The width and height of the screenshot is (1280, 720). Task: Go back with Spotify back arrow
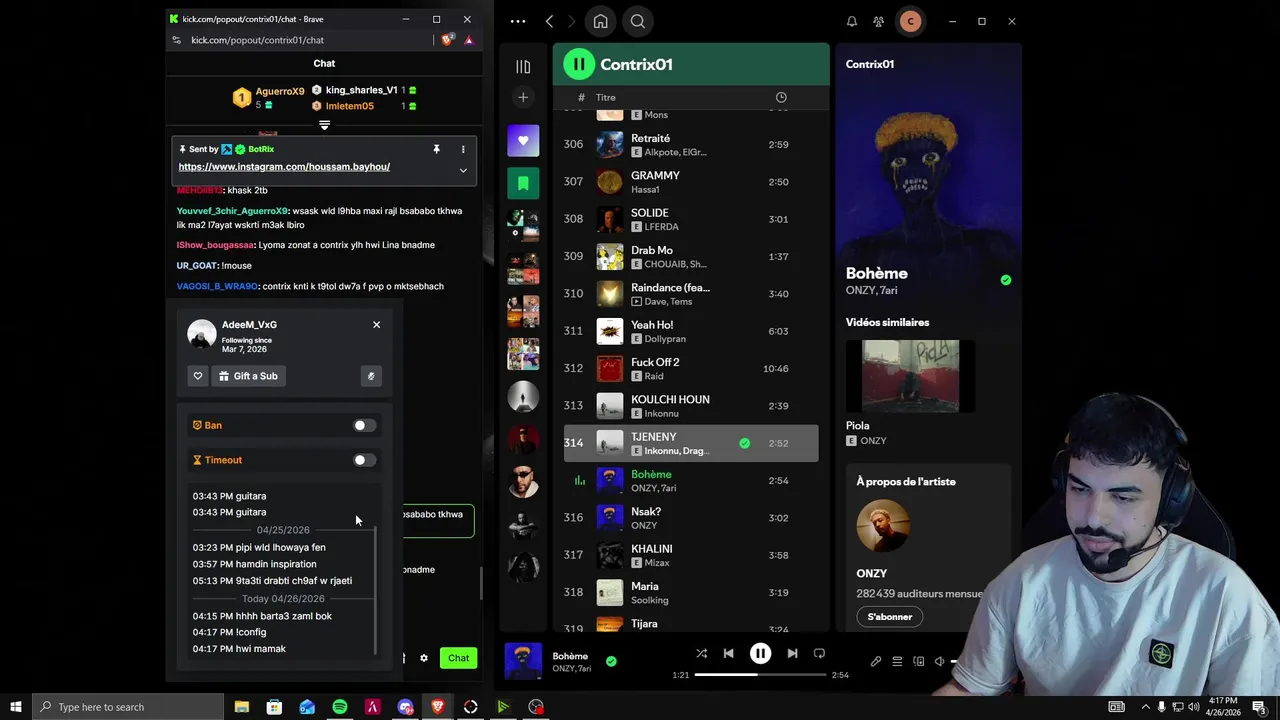[x=549, y=21]
